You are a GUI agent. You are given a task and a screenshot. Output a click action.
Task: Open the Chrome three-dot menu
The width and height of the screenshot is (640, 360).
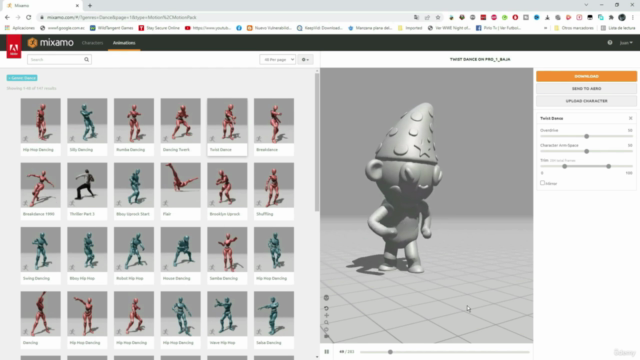point(633,18)
